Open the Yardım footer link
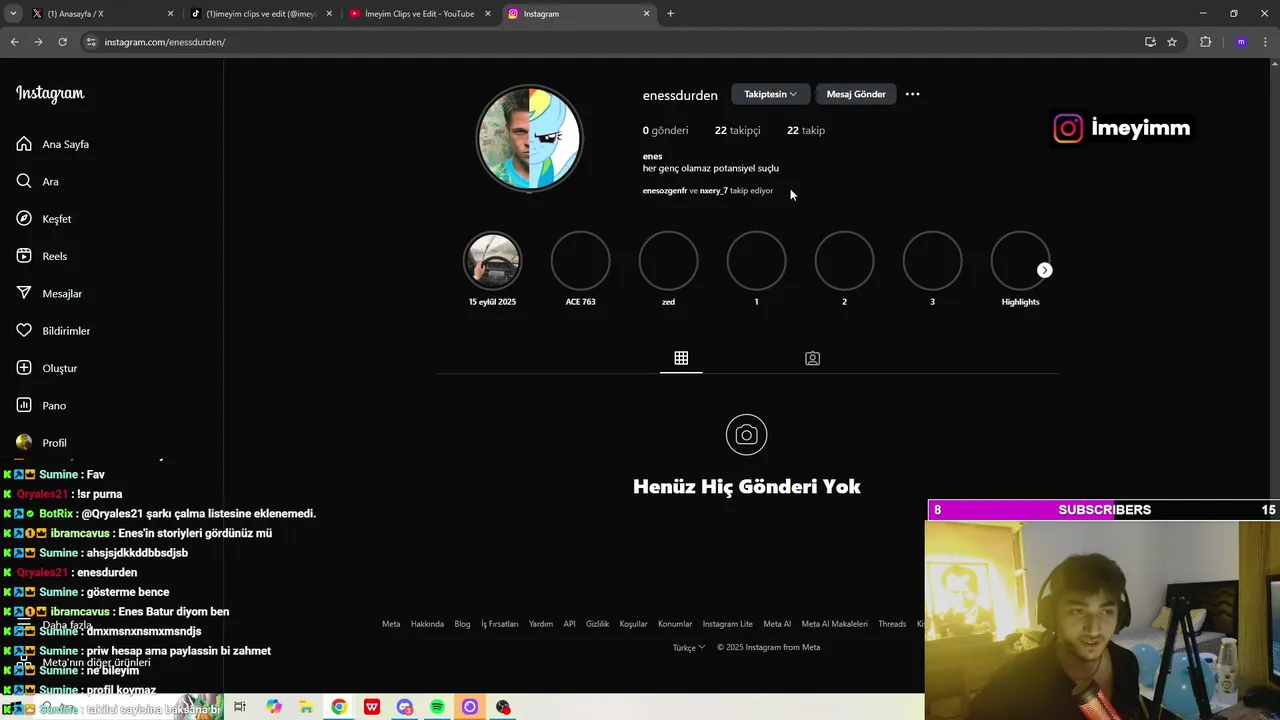 [x=541, y=624]
